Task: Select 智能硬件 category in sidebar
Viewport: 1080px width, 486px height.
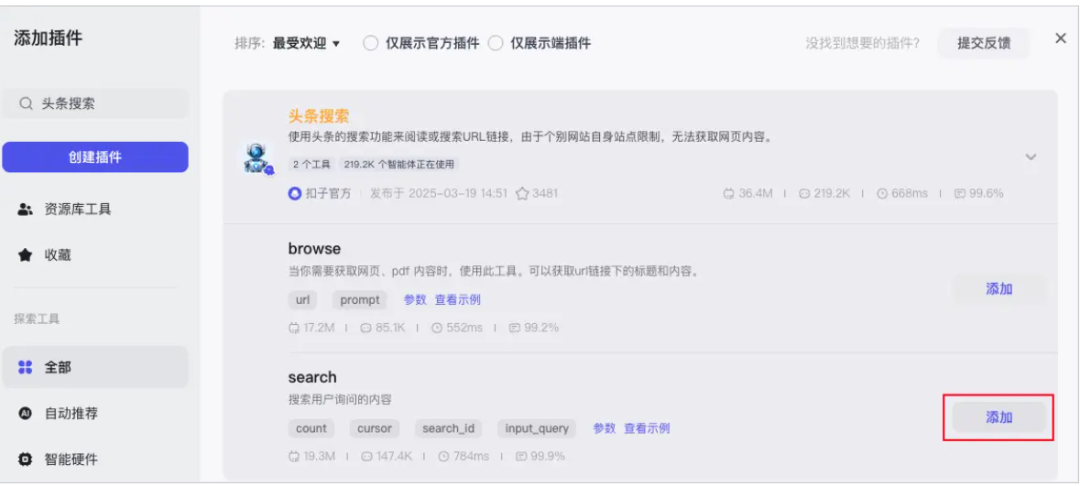Action: click(95, 459)
